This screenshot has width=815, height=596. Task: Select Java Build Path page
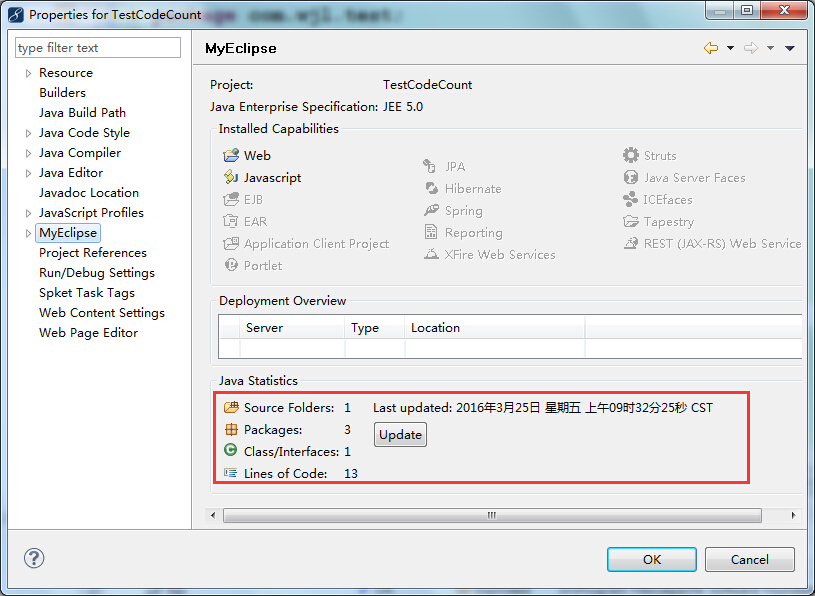coord(82,113)
